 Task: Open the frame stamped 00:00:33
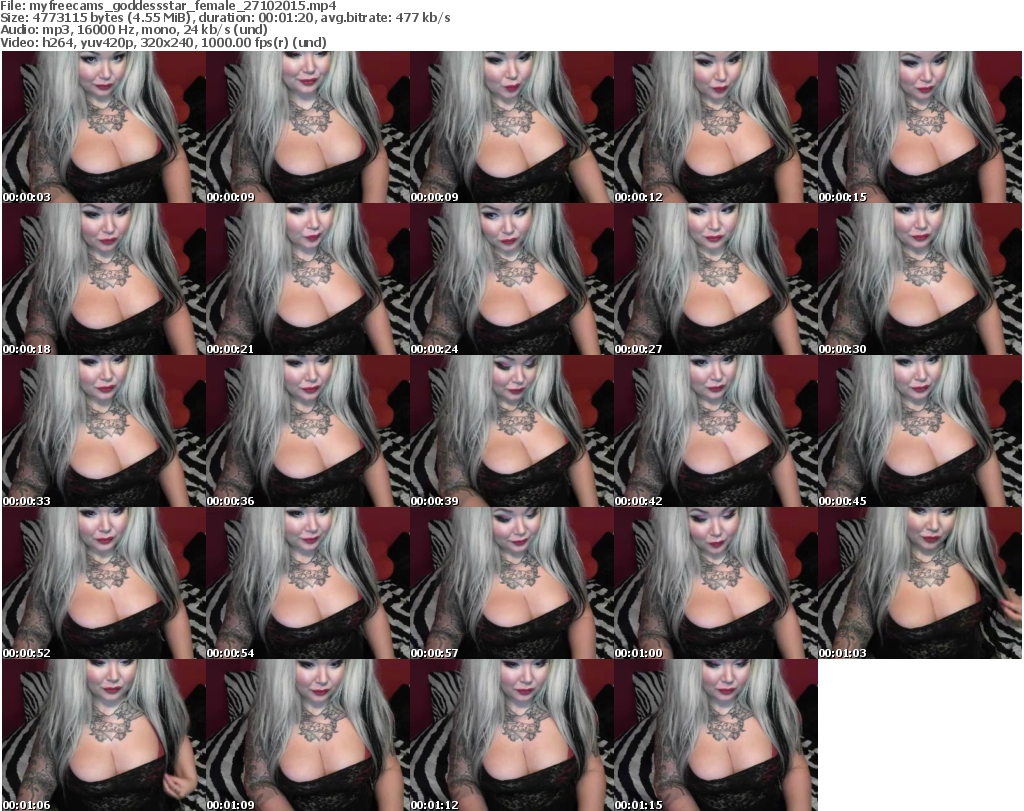tap(104, 432)
